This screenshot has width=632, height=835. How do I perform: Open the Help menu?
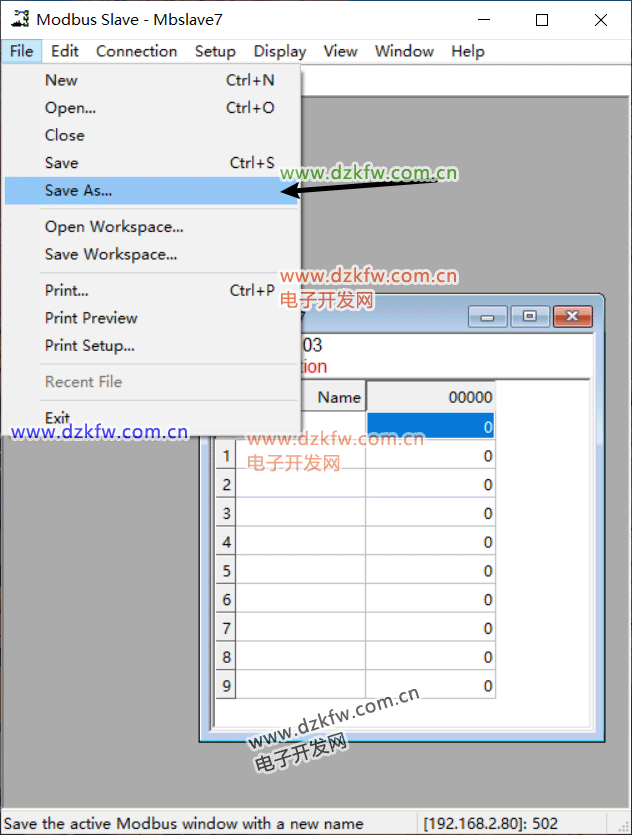coord(467,51)
